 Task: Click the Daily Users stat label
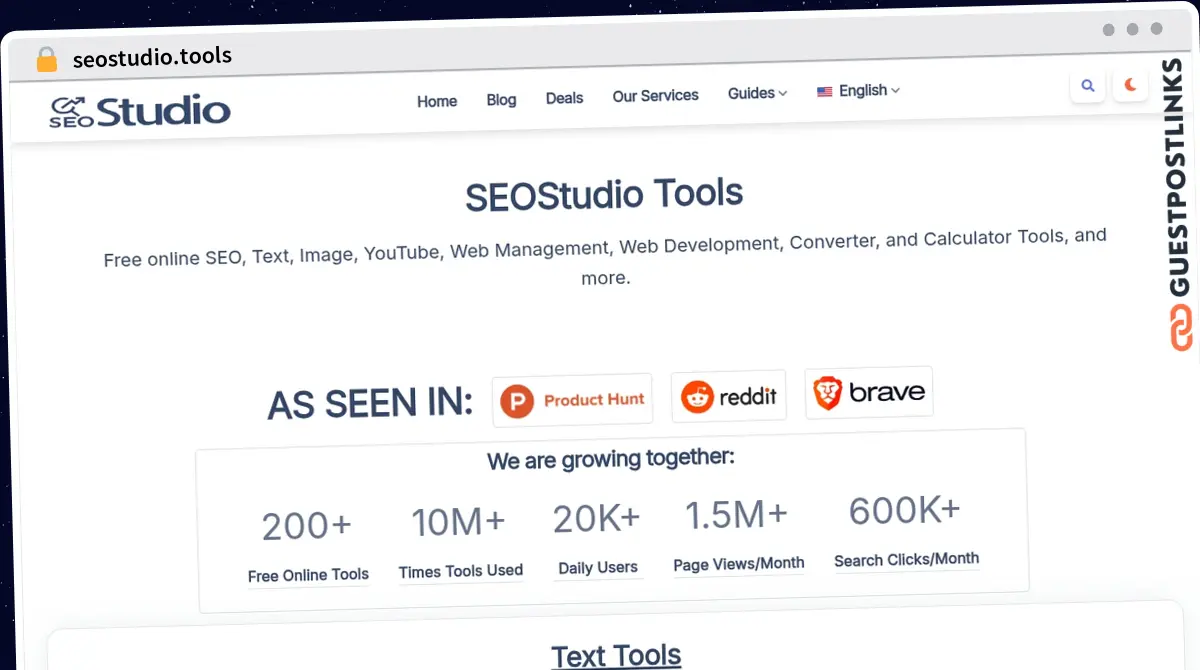coord(597,568)
